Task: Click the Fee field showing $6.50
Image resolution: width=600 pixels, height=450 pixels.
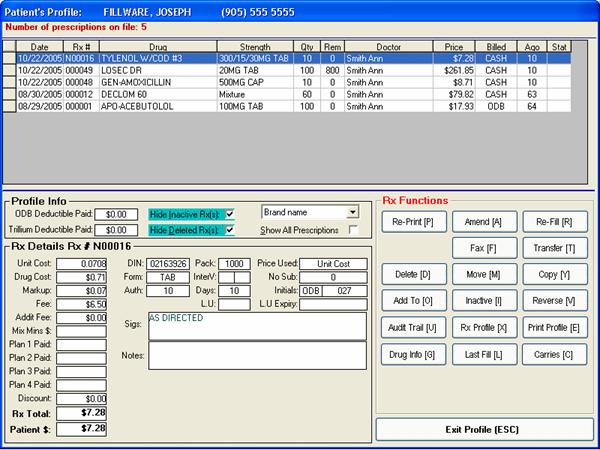Action: (x=81, y=304)
